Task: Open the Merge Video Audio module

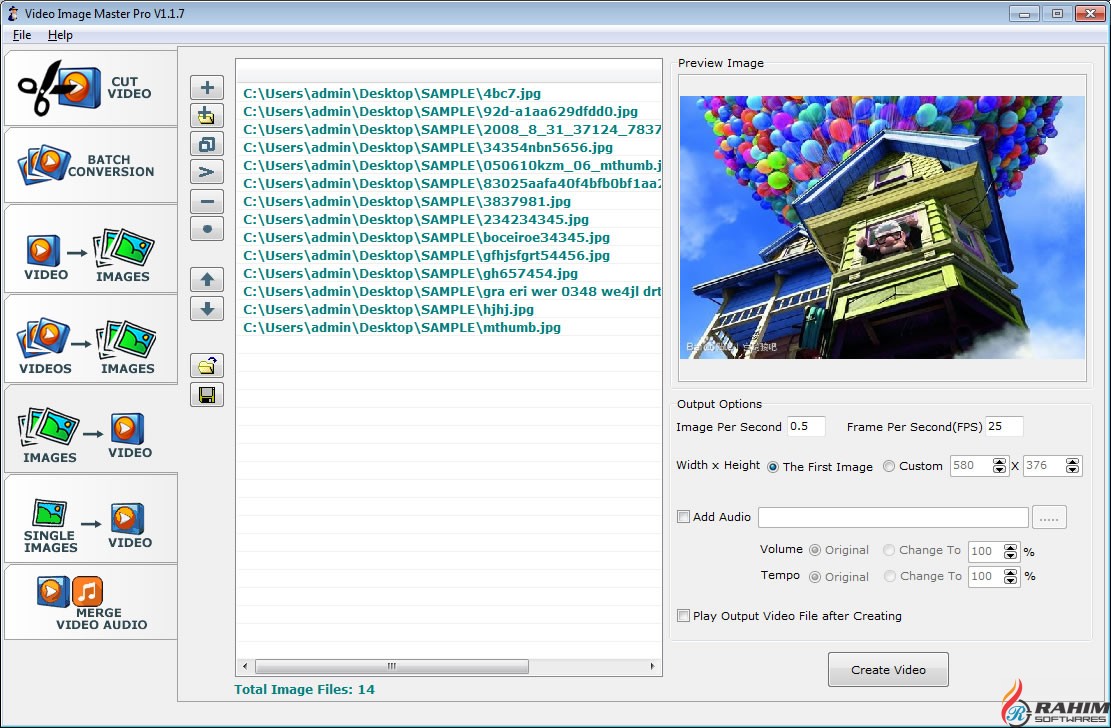Action: coord(91,603)
